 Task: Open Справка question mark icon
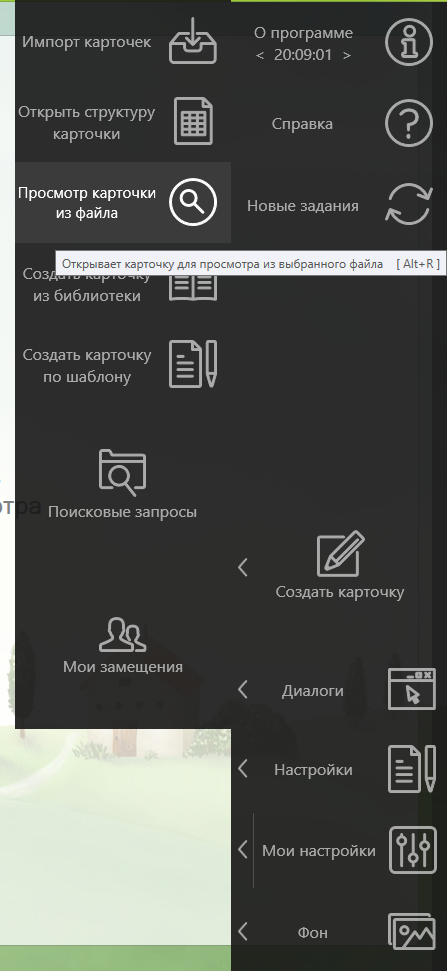click(409, 124)
